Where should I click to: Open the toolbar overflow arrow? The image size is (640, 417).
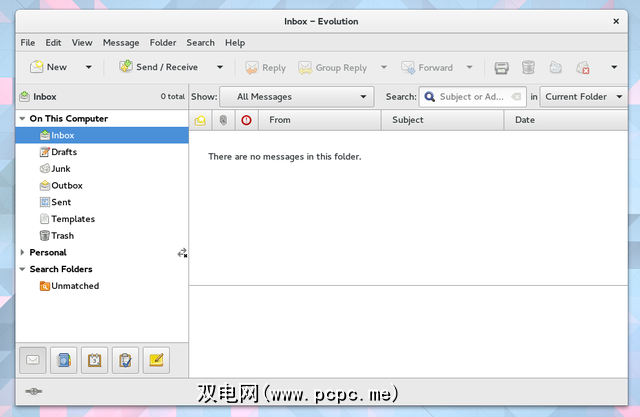pyautogui.click(x=614, y=67)
